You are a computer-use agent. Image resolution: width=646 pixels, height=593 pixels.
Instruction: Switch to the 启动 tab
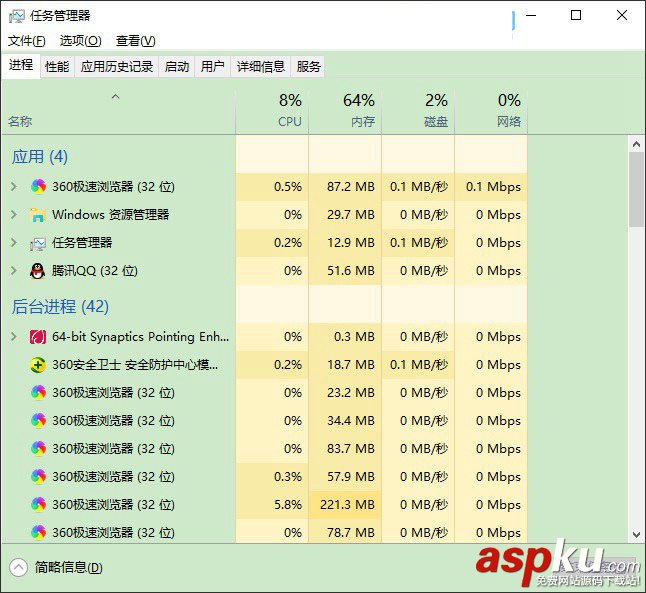click(x=177, y=66)
